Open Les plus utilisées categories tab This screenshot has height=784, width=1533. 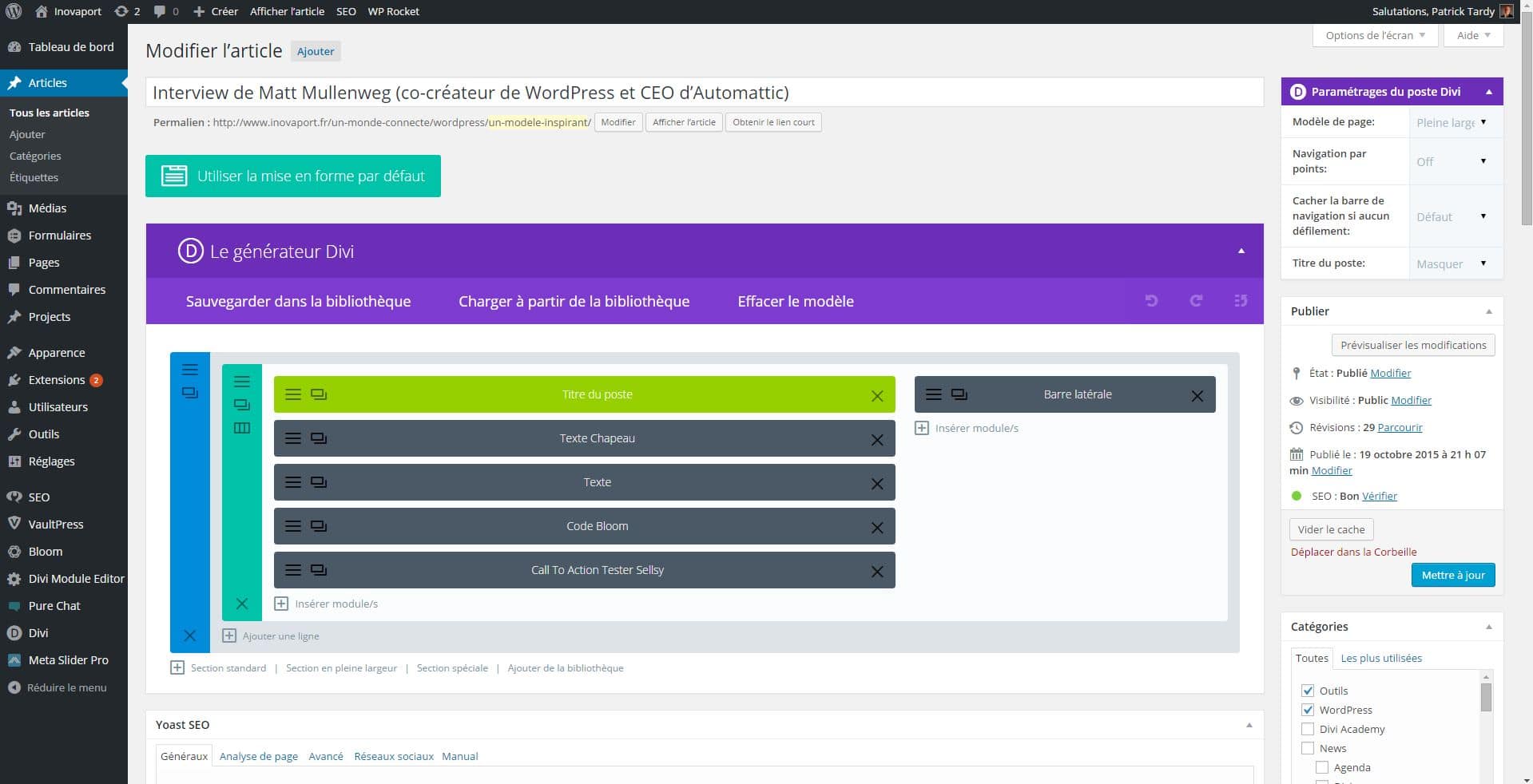tap(1381, 658)
